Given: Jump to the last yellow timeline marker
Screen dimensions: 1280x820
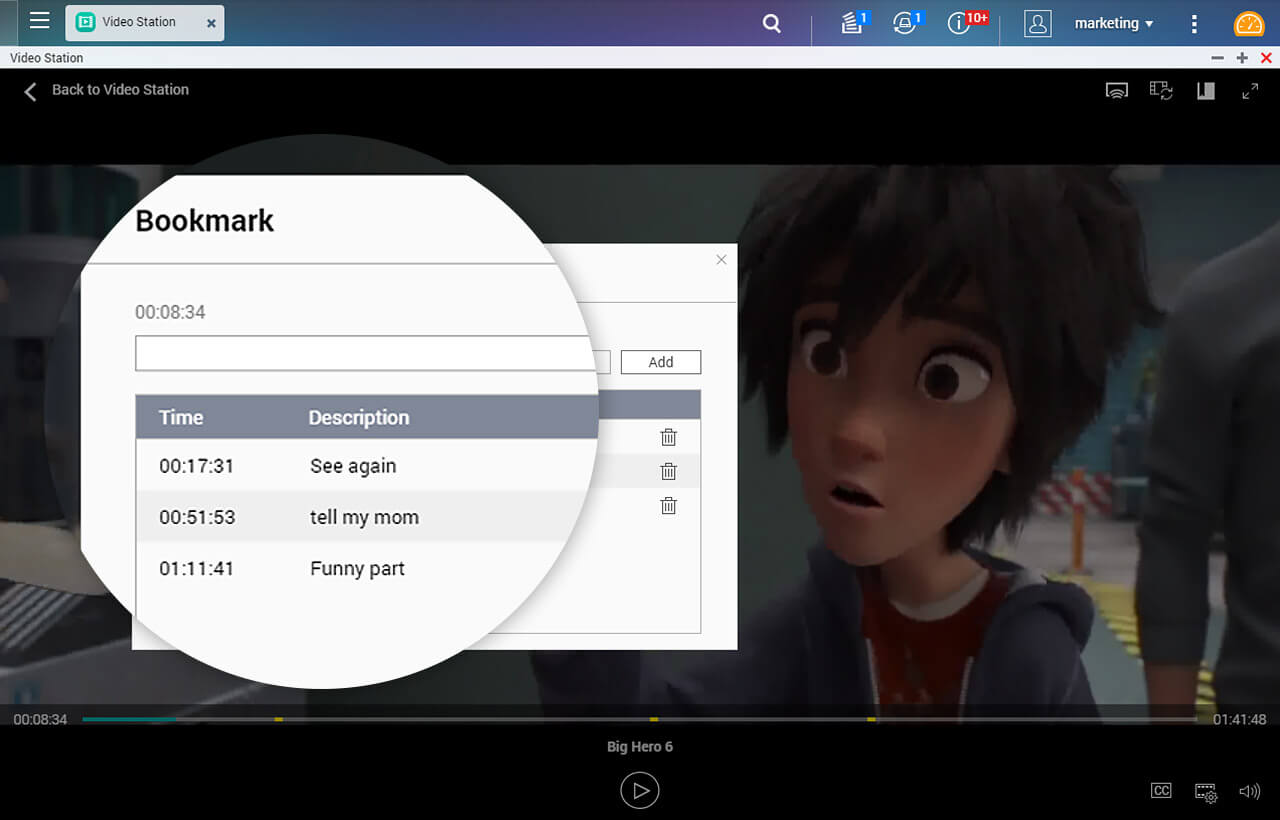Looking at the screenshot, I should [871, 719].
